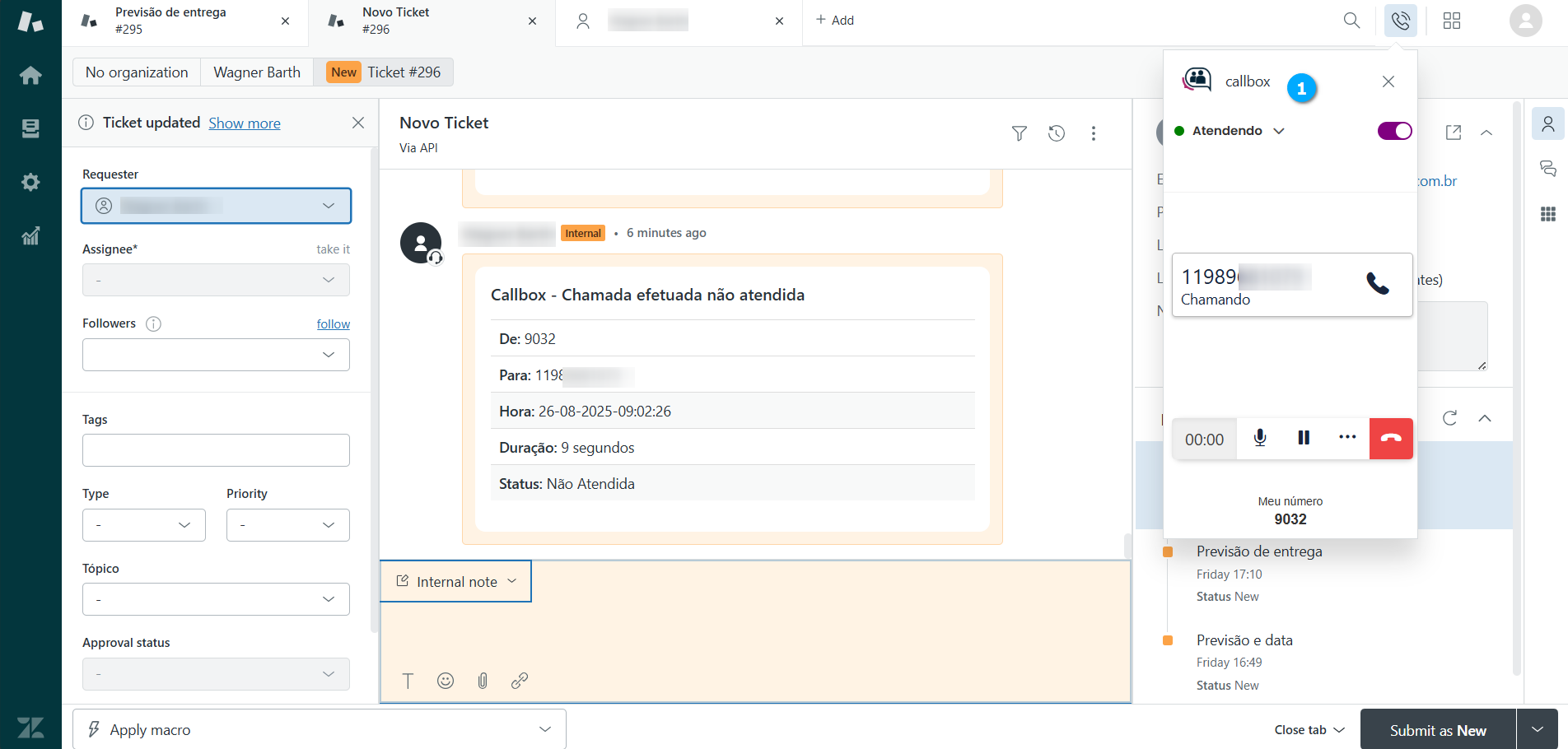The image size is (1568, 749).
Task: Open the Views icon in sidebar
Action: pyautogui.click(x=30, y=128)
